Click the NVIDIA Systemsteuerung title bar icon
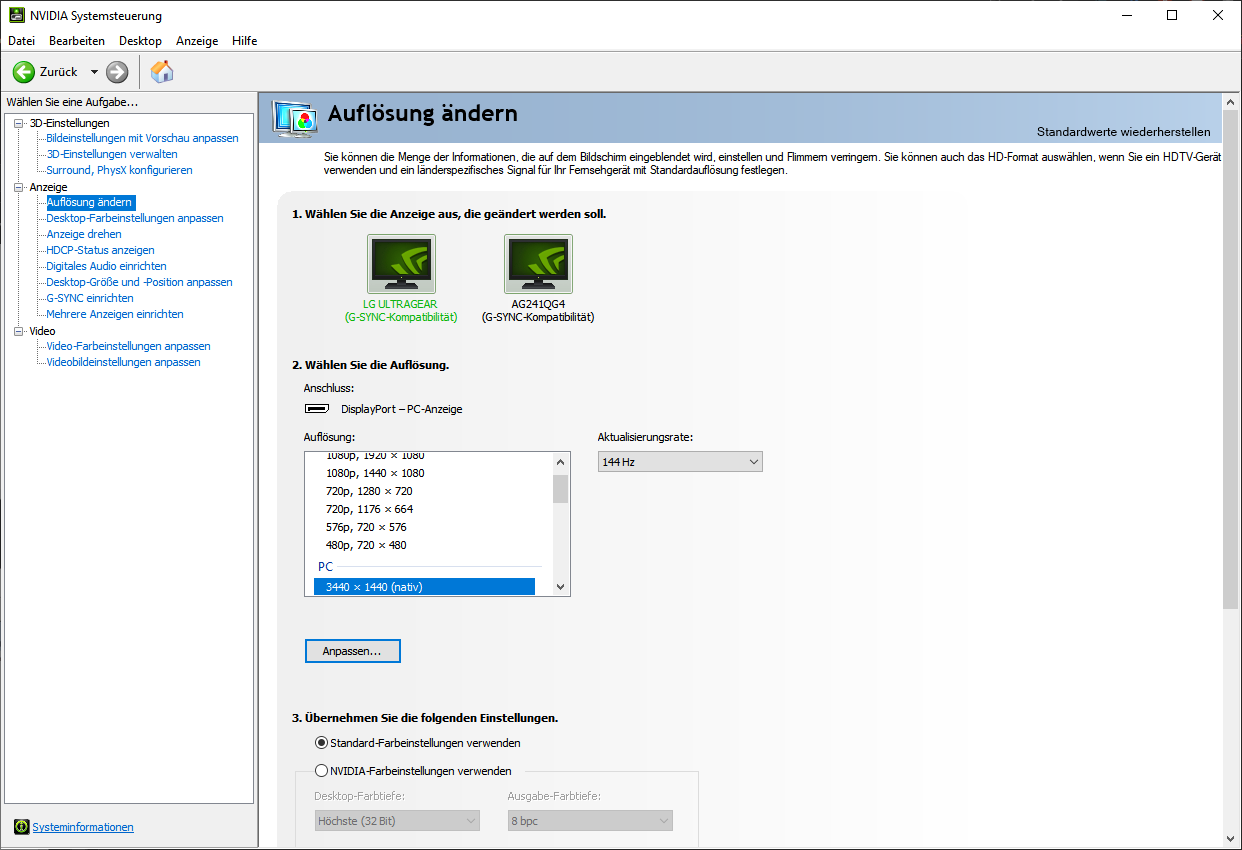This screenshot has width=1242, height=850. tap(17, 15)
